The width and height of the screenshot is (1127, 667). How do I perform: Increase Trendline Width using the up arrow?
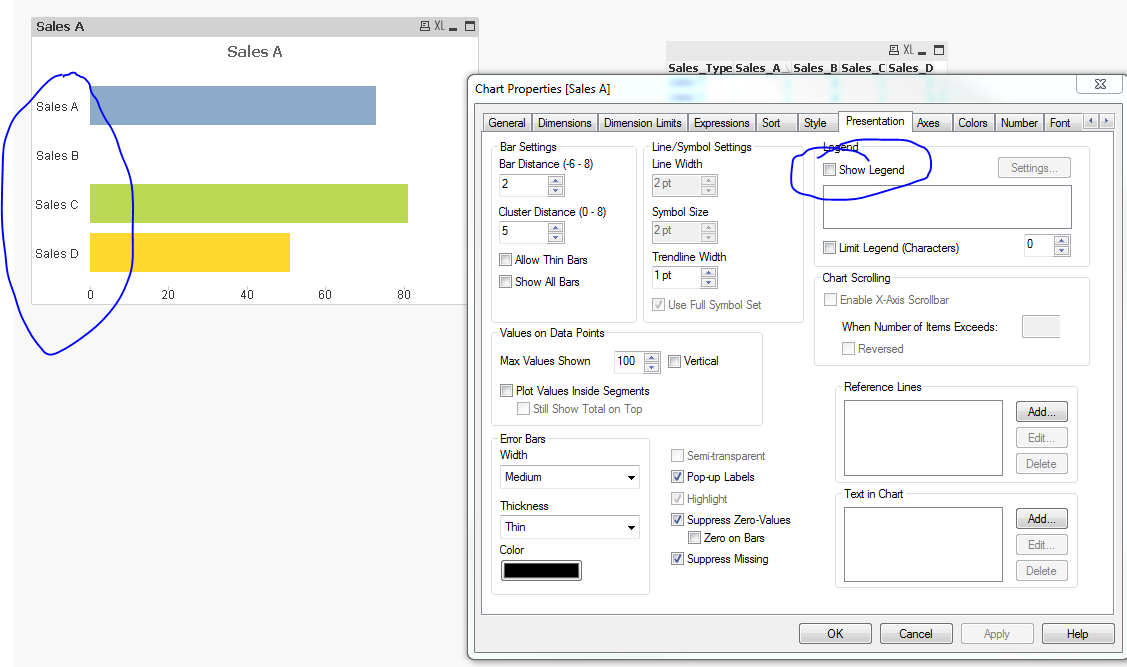tap(709, 271)
